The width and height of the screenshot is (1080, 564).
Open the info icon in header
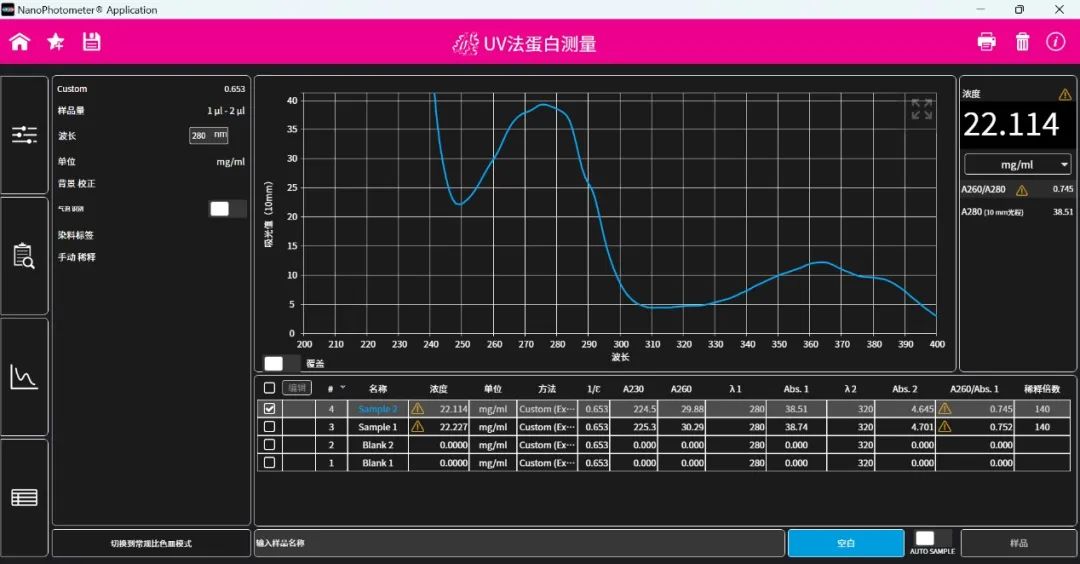pos(1056,42)
